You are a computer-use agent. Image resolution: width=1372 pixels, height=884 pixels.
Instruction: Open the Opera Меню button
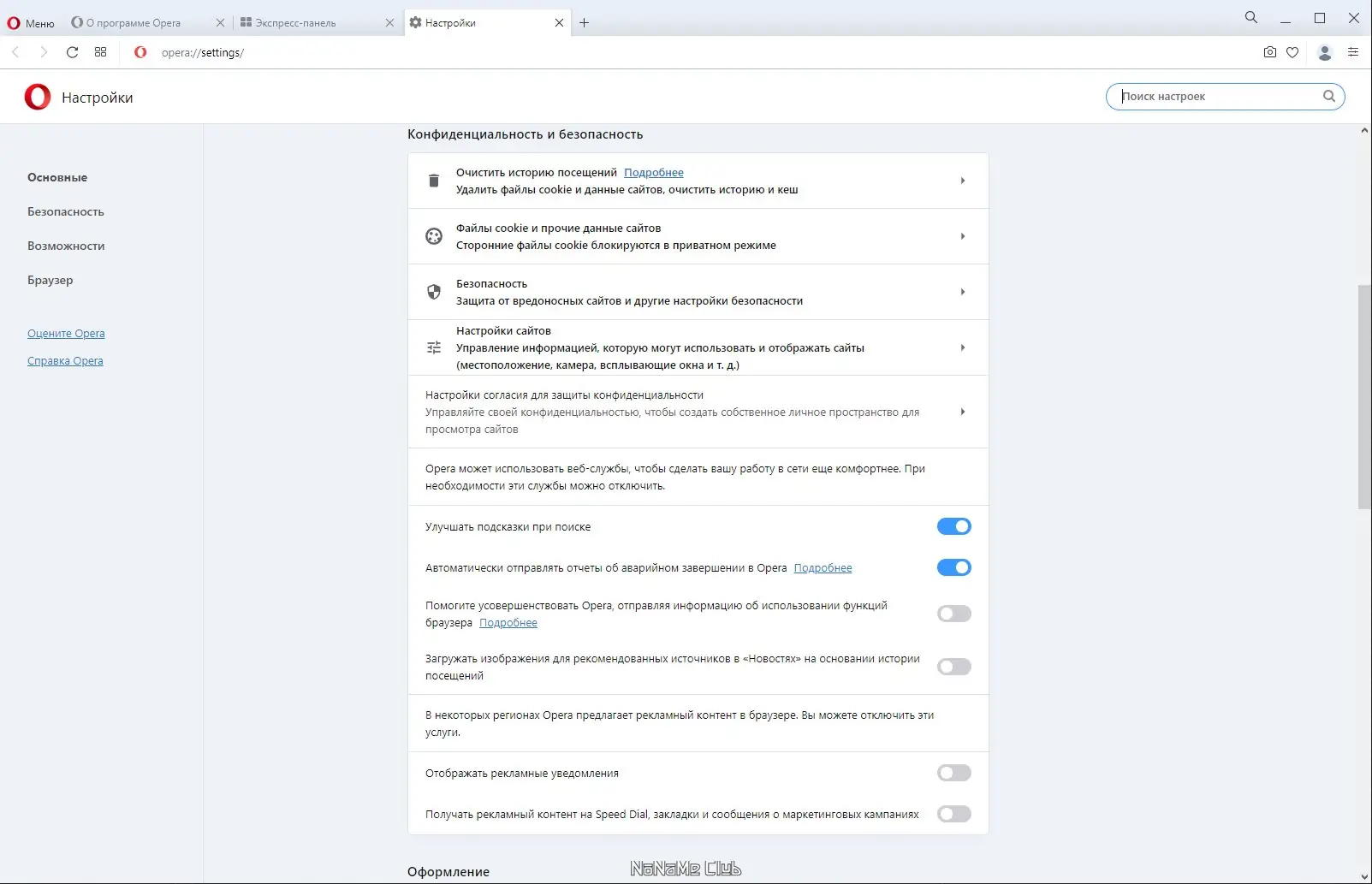(x=31, y=23)
